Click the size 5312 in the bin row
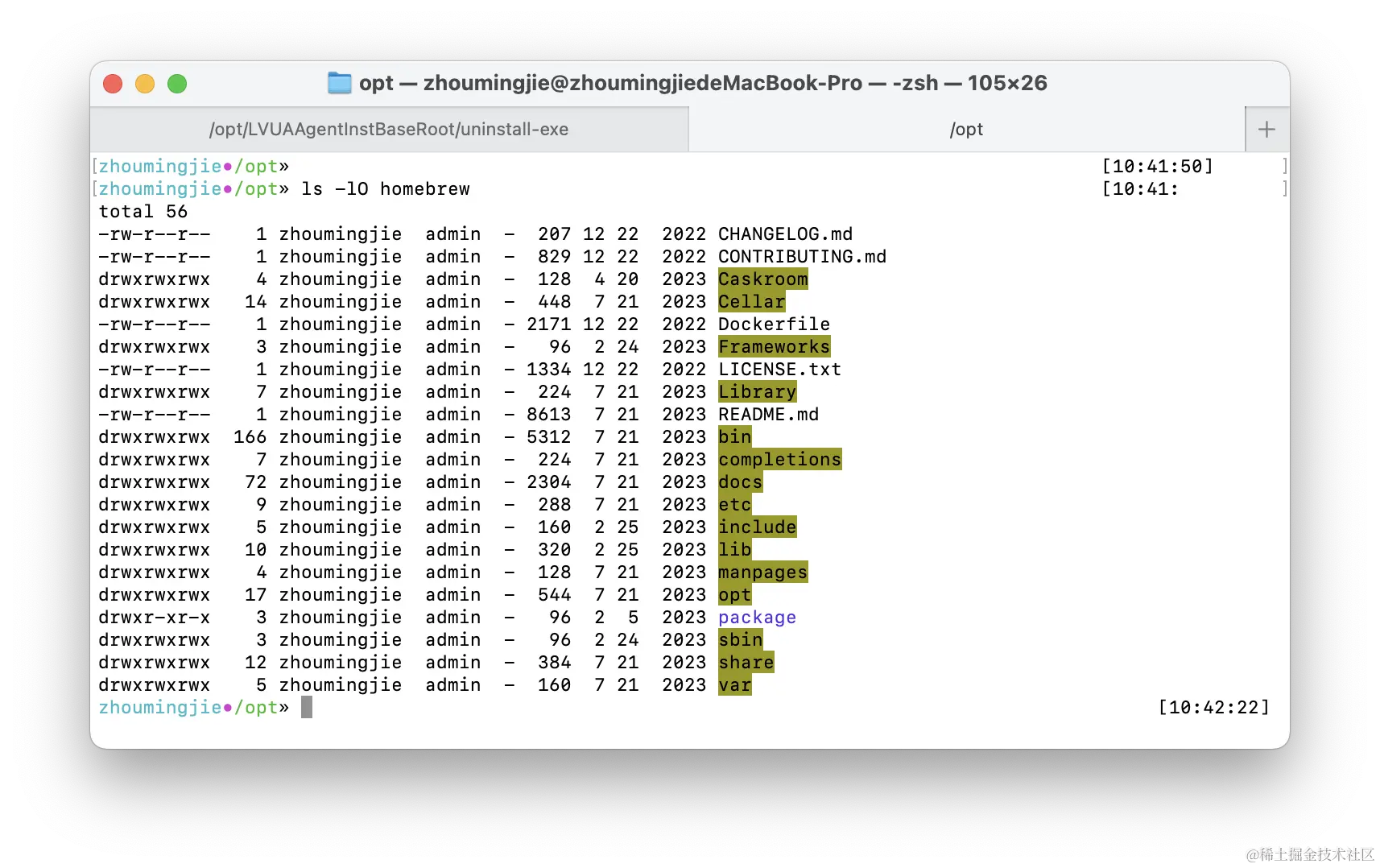Image resolution: width=1380 pixels, height=868 pixels. (549, 437)
